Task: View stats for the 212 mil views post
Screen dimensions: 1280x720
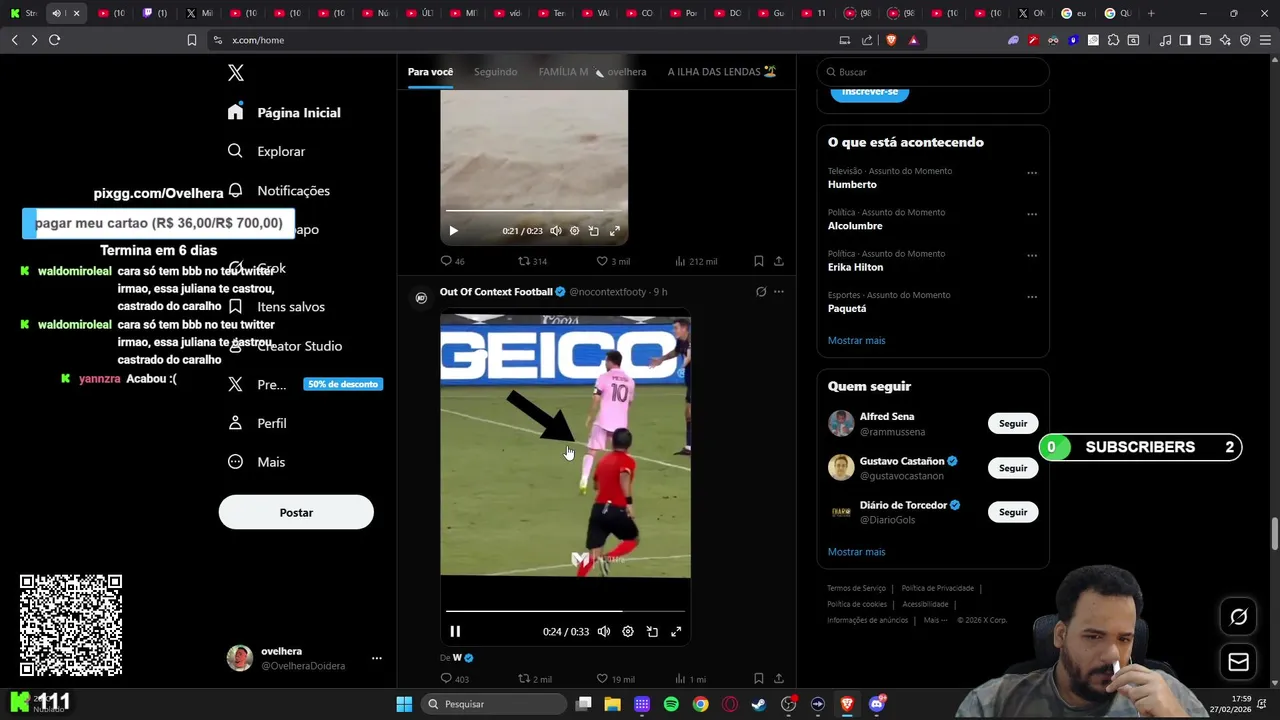Action: pyautogui.click(x=696, y=261)
